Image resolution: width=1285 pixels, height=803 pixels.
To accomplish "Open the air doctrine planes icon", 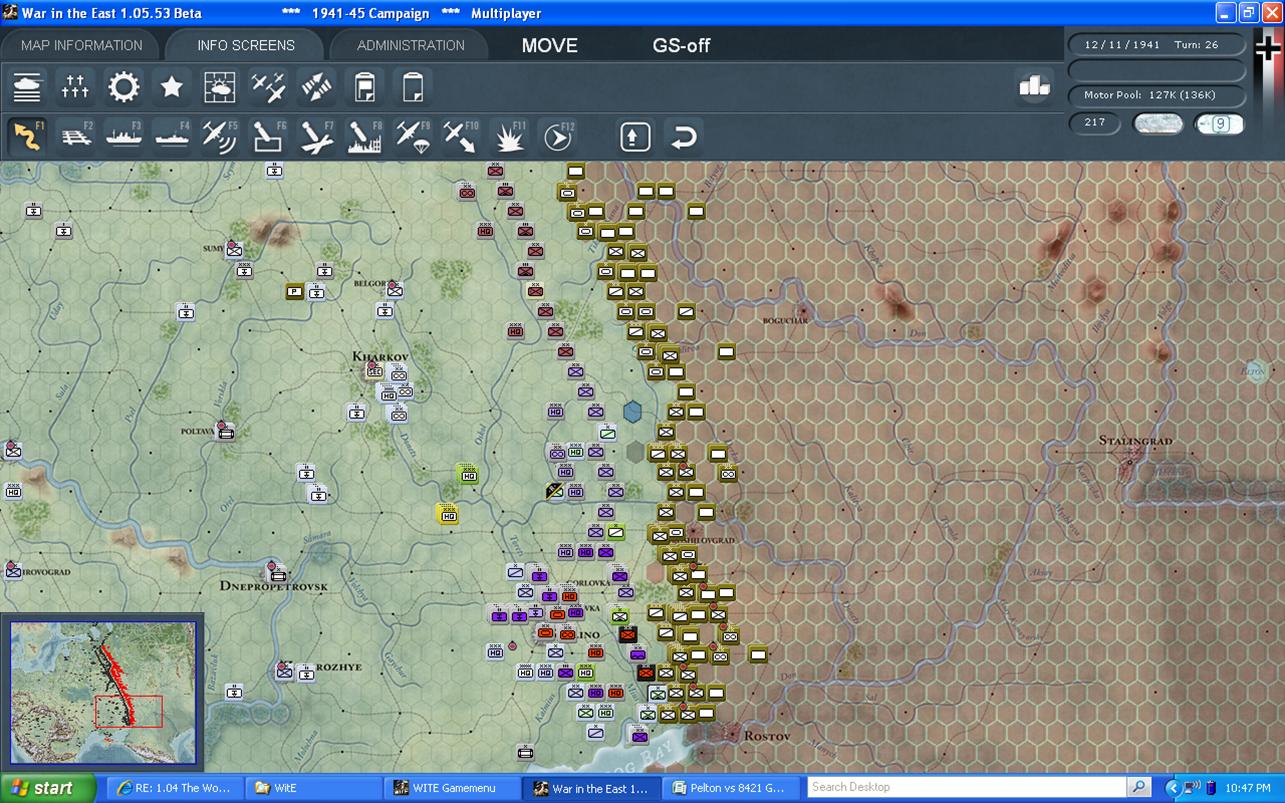I will [268, 87].
